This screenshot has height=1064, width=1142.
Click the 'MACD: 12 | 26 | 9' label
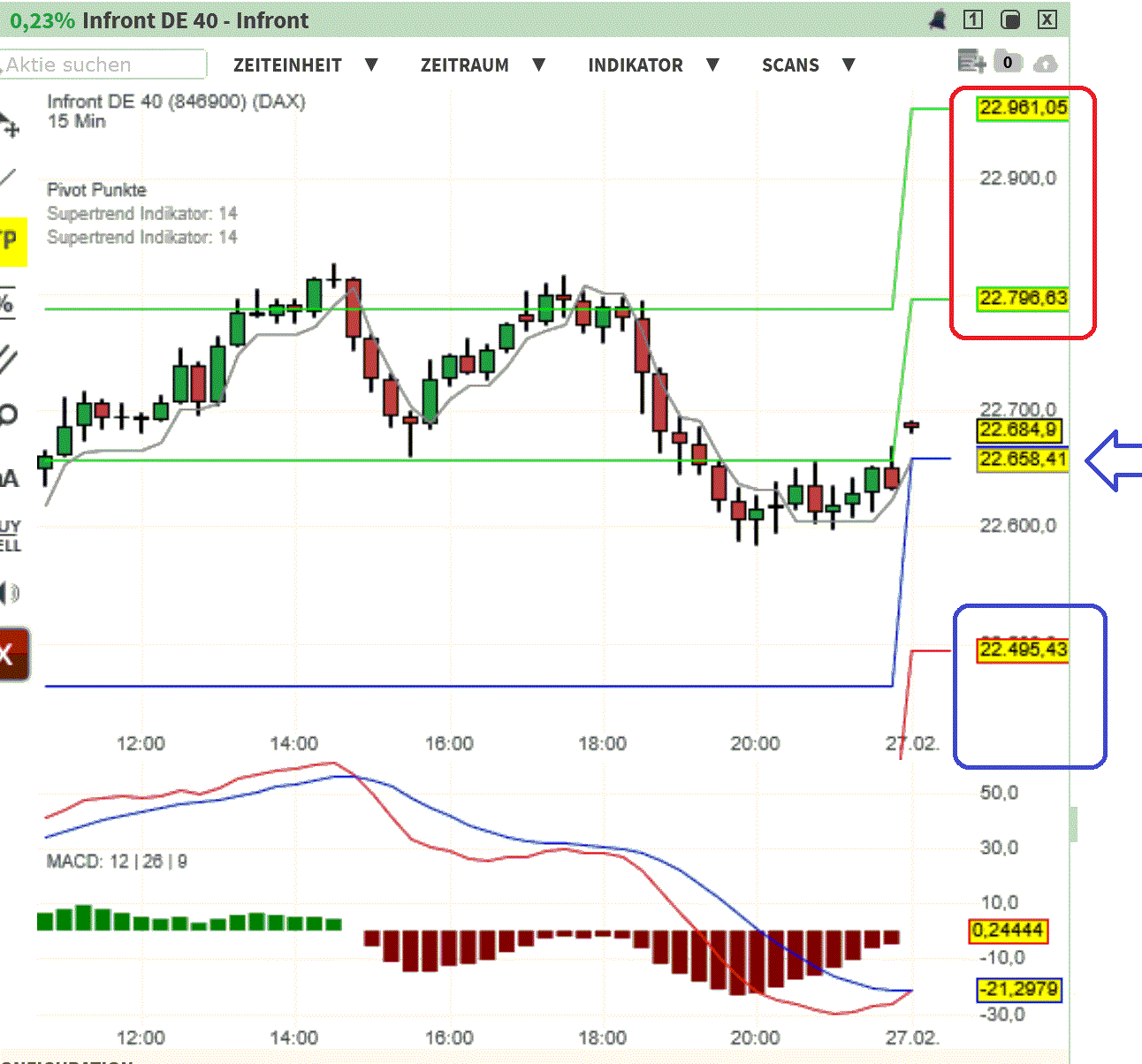(x=117, y=861)
